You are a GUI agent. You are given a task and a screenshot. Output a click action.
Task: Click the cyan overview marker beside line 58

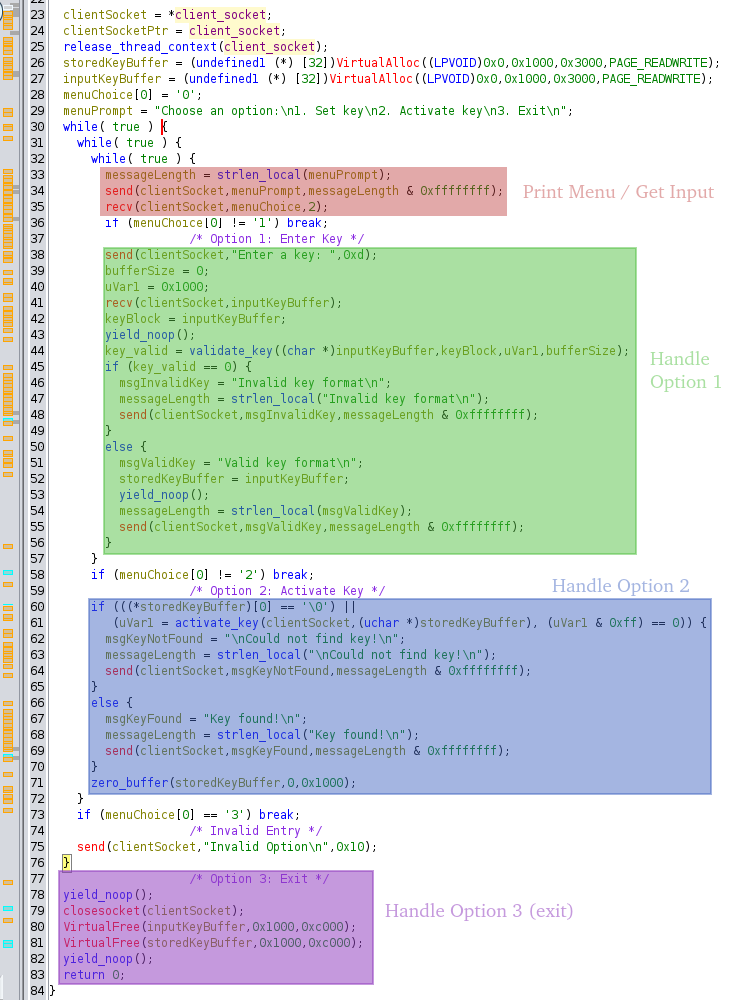click(8, 573)
